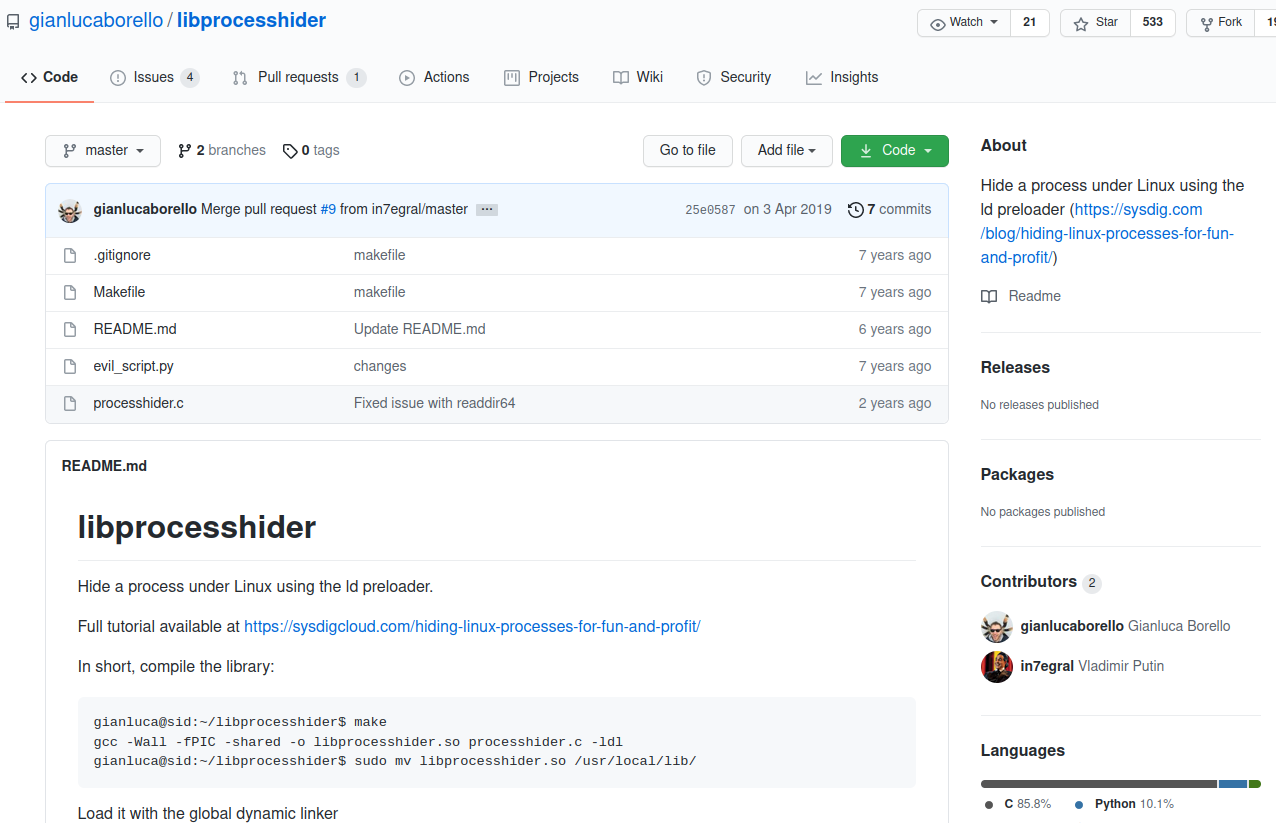Open commit hash 25e0587
1276x823 pixels.
click(x=710, y=210)
